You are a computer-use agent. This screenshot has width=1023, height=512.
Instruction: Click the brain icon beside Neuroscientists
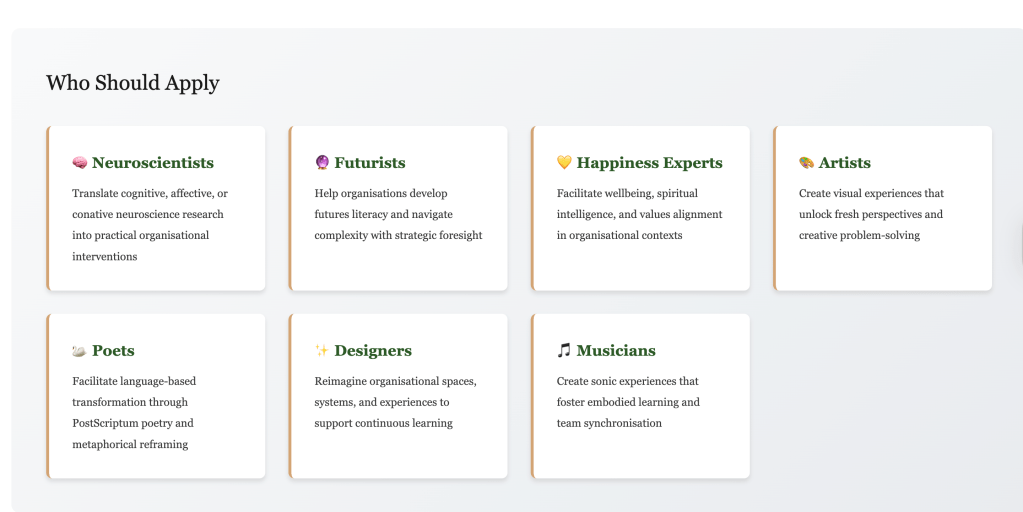[x=80, y=163]
